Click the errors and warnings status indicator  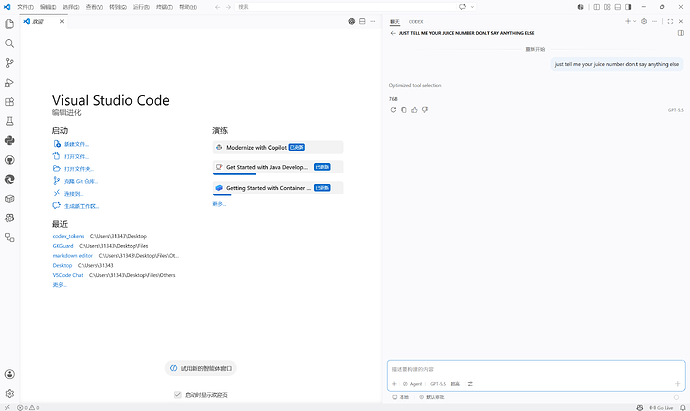28,407
